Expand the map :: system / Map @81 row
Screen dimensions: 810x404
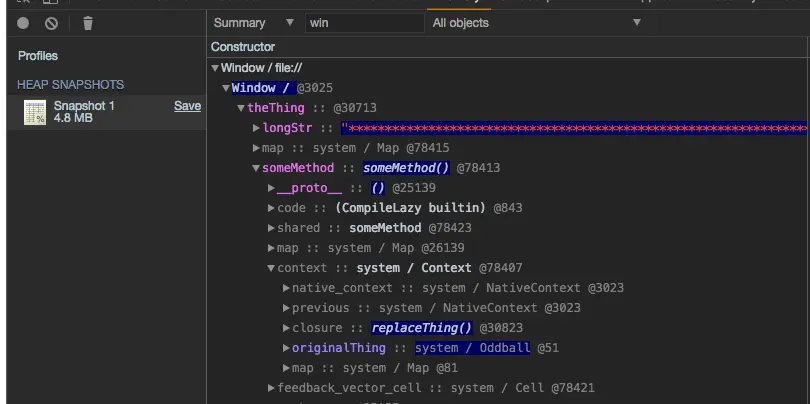[x=286, y=368]
